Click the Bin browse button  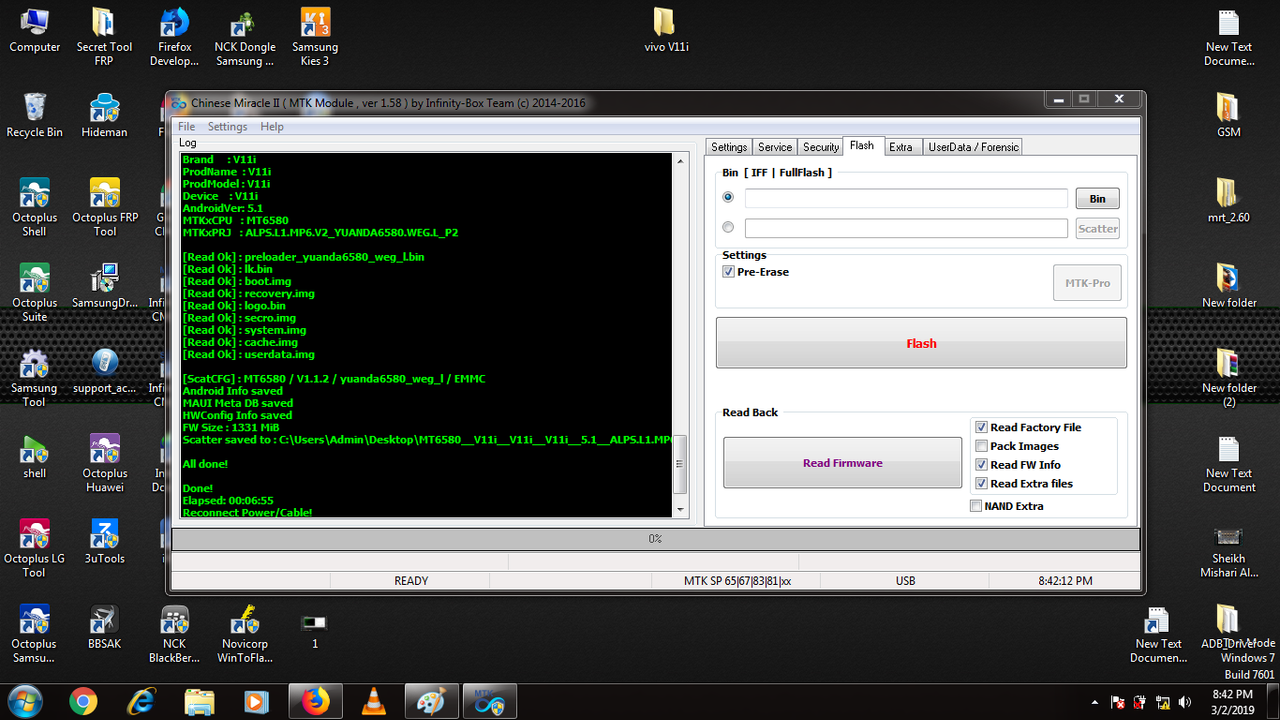point(1097,199)
